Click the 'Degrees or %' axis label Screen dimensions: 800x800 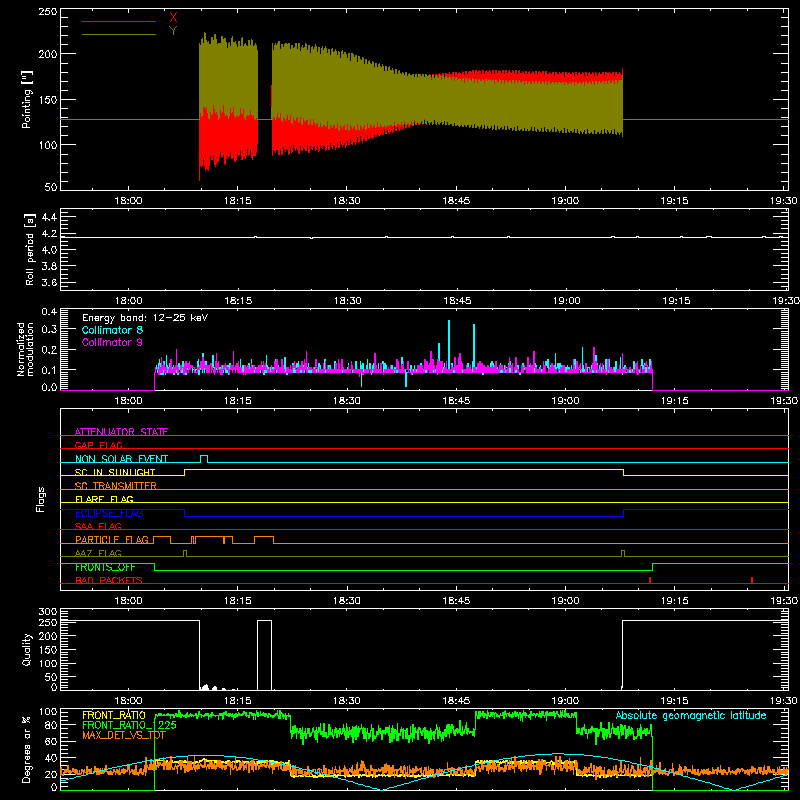[27, 750]
